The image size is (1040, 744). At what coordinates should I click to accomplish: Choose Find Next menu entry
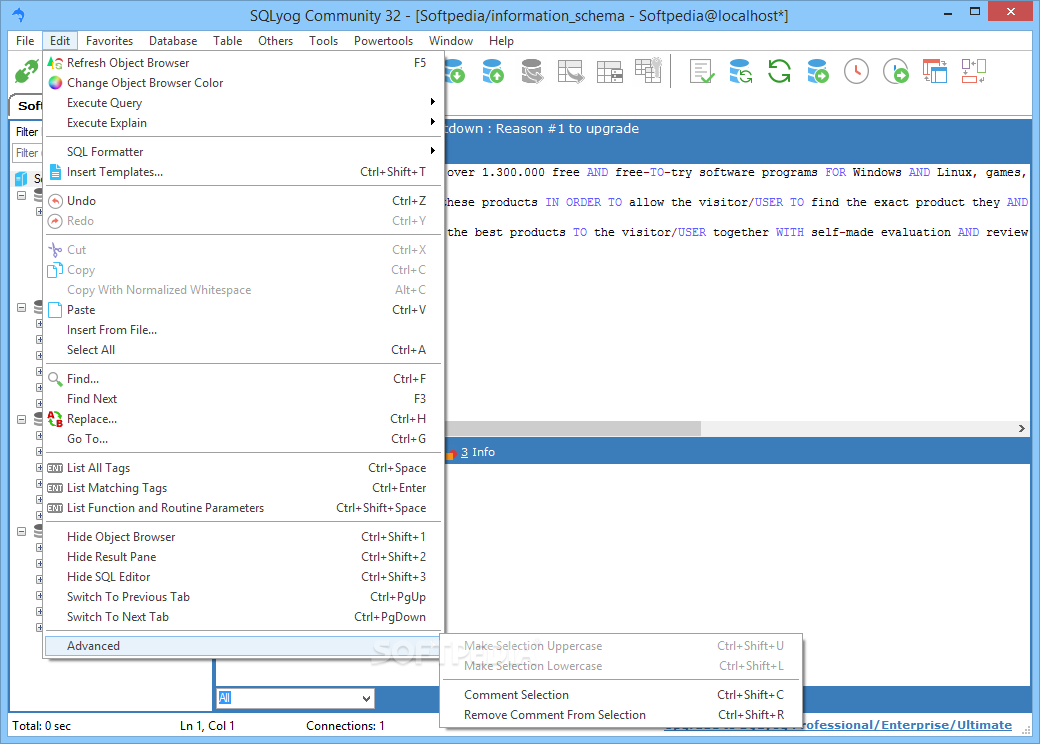[x=243, y=399]
